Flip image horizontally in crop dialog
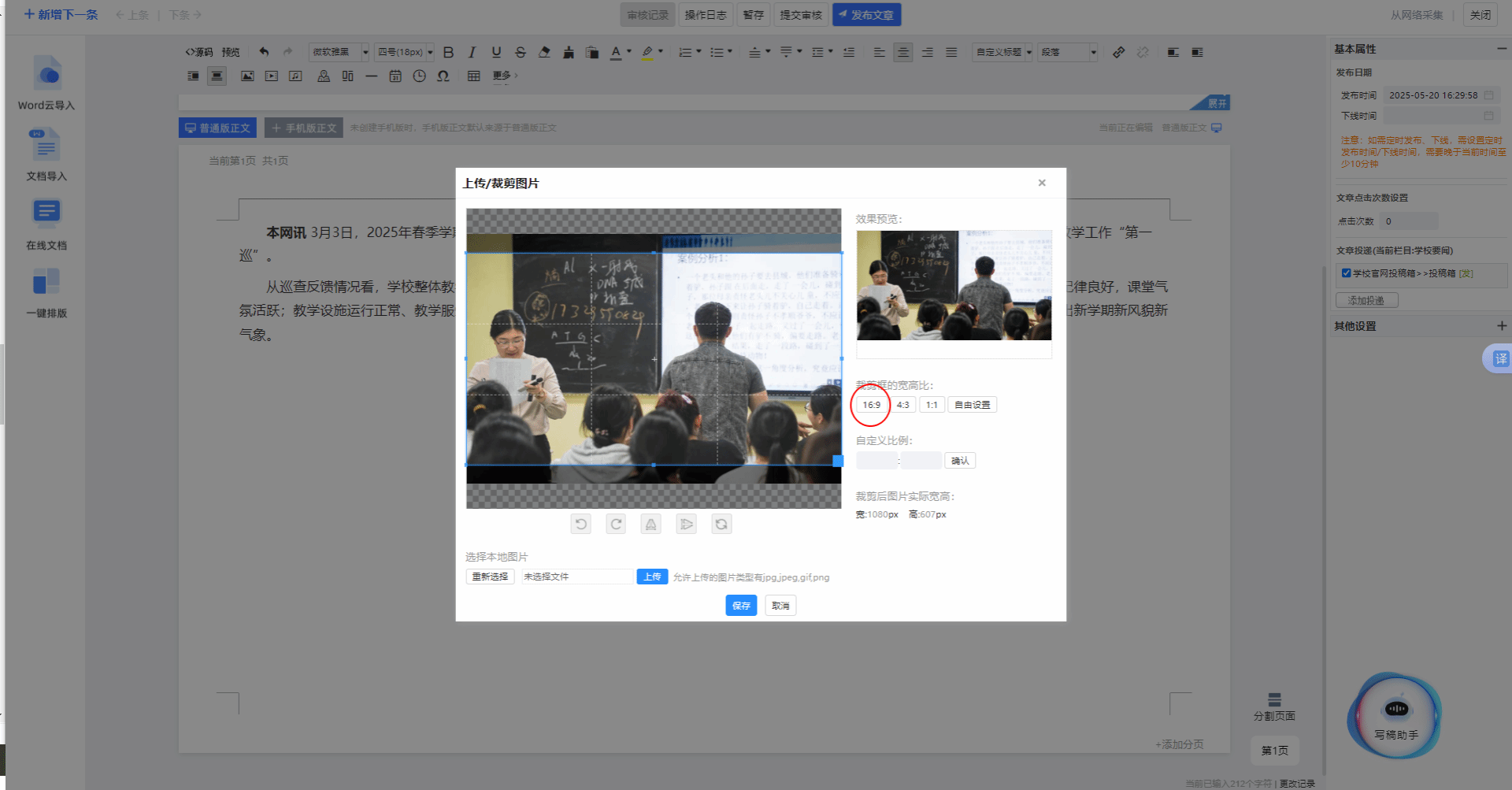This screenshot has width=1512, height=790. 686,525
